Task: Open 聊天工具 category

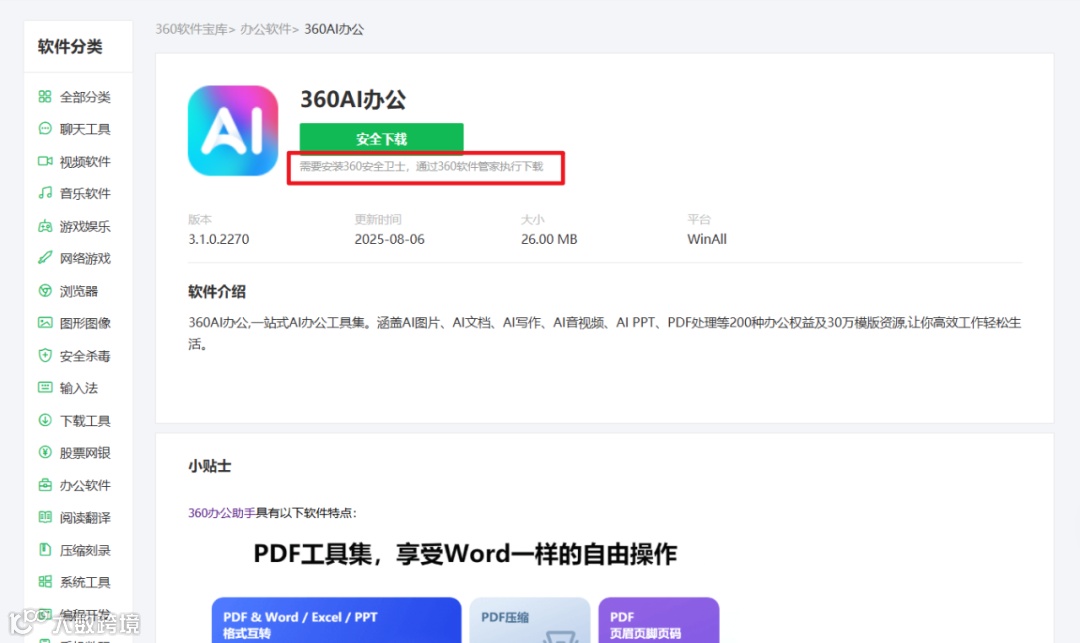Action: (85, 129)
